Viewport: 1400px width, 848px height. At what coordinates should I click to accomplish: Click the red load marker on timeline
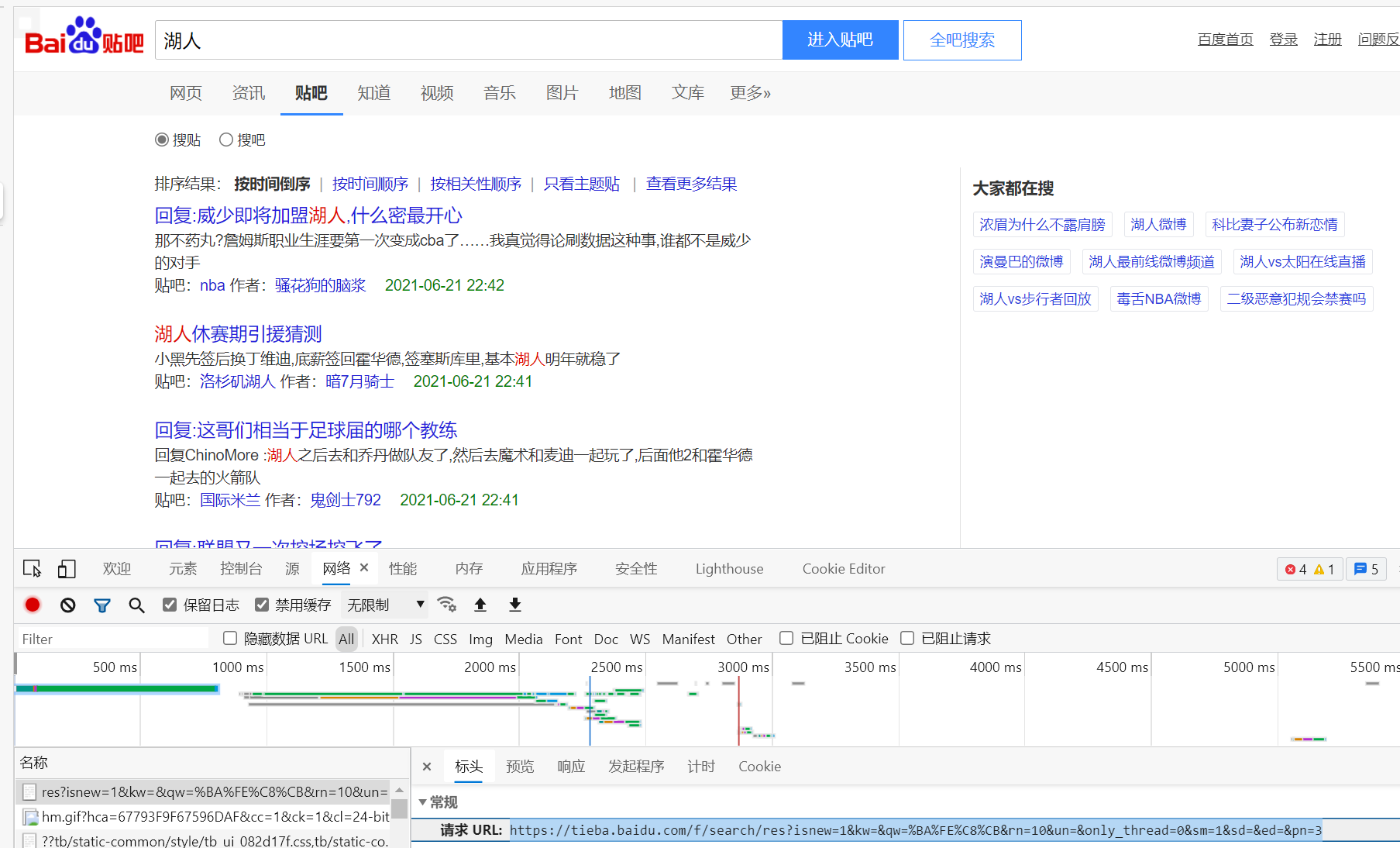(x=739, y=711)
